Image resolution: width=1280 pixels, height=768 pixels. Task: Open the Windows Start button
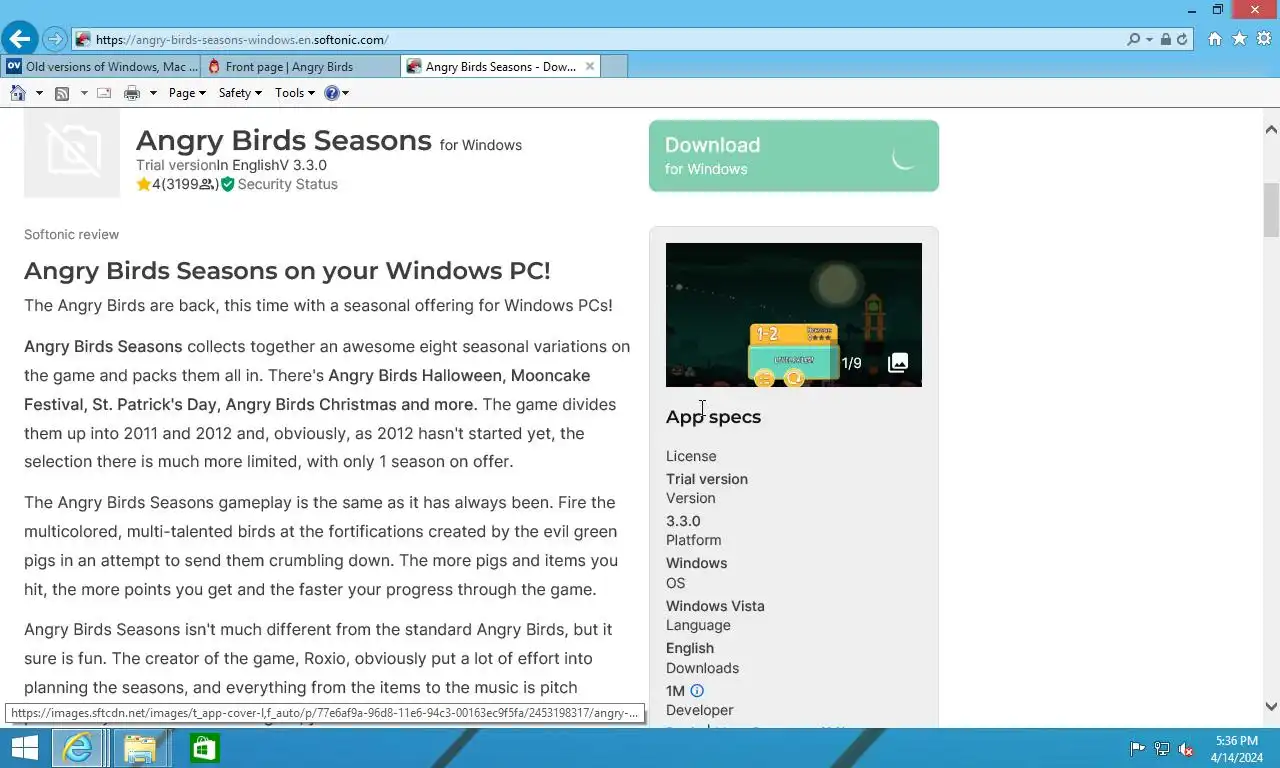(x=24, y=748)
